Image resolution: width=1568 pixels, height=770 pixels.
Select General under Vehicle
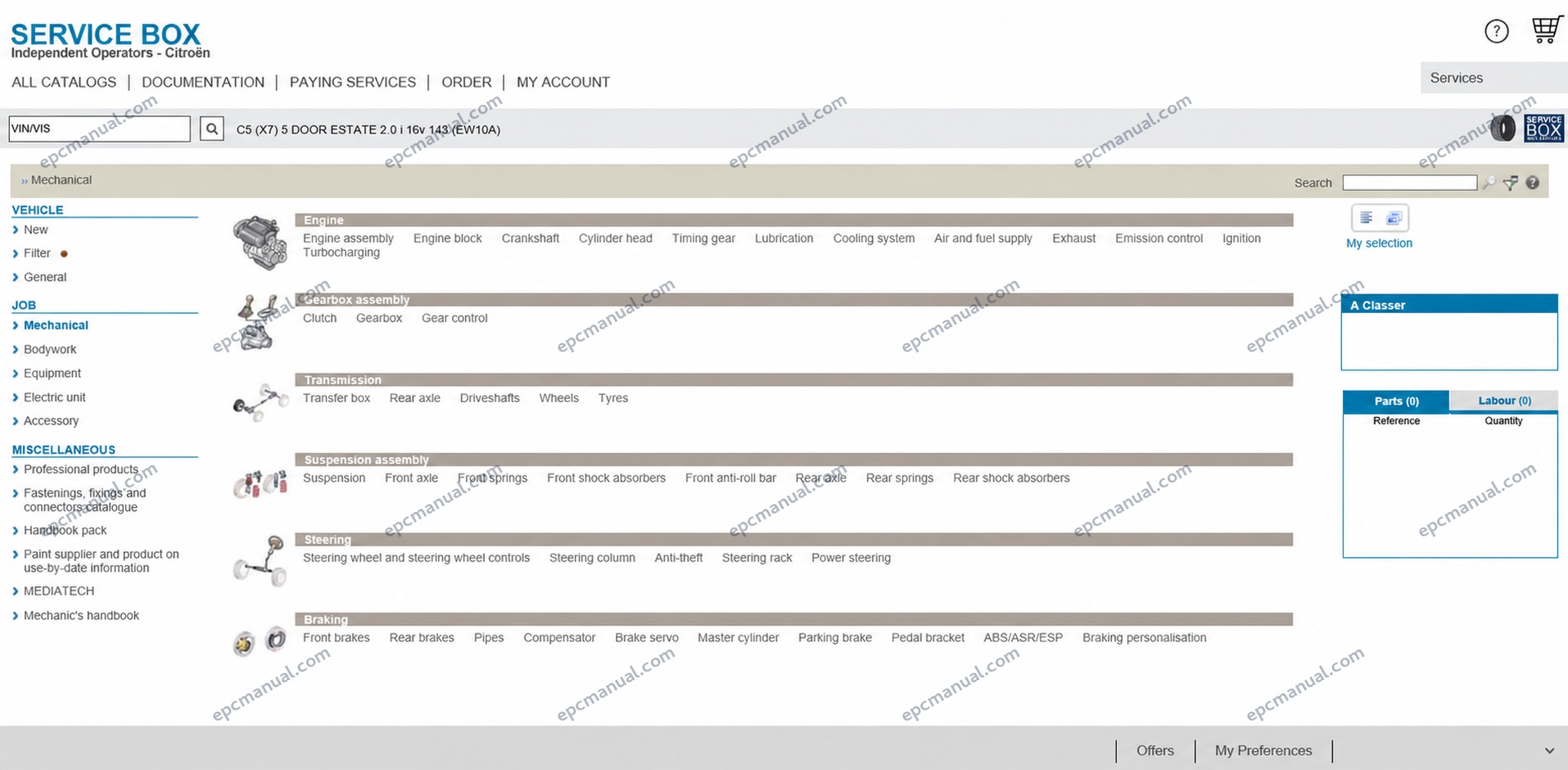45,277
